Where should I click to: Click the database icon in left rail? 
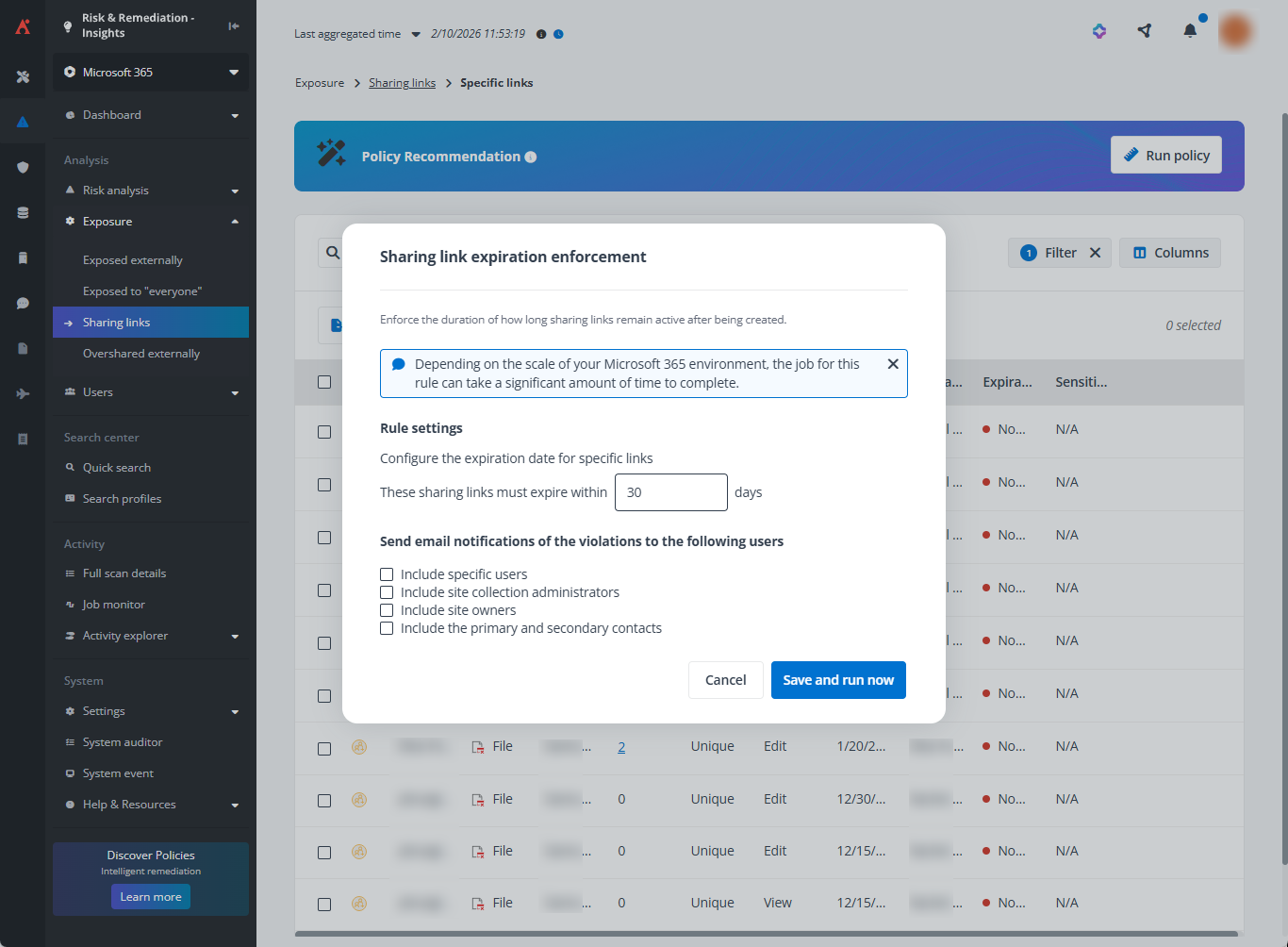click(23, 212)
